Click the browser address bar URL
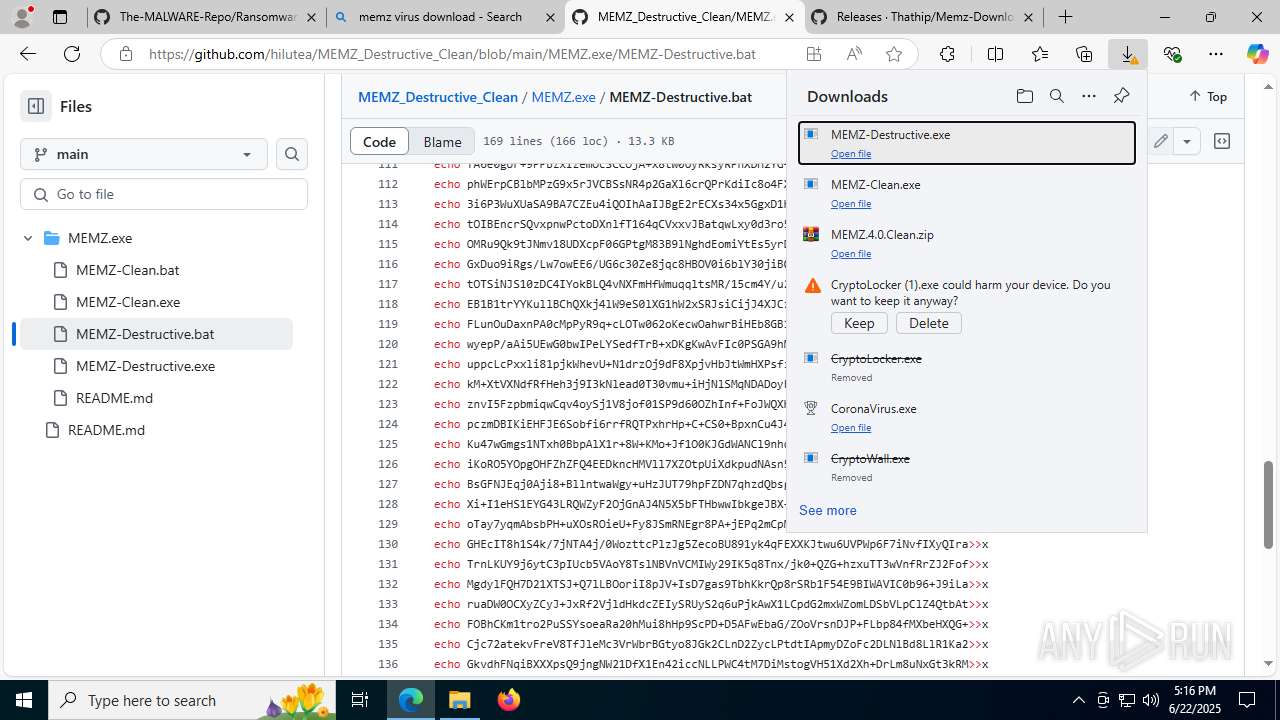The height and width of the screenshot is (720, 1280). pyautogui.click(x=452, y=55)
